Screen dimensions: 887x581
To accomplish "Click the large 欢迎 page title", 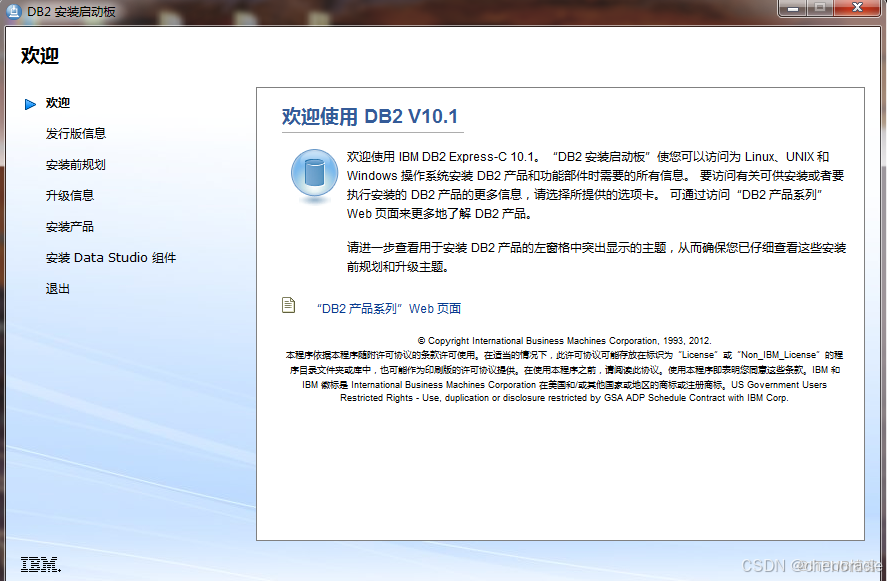I will [x=40, y=55].
